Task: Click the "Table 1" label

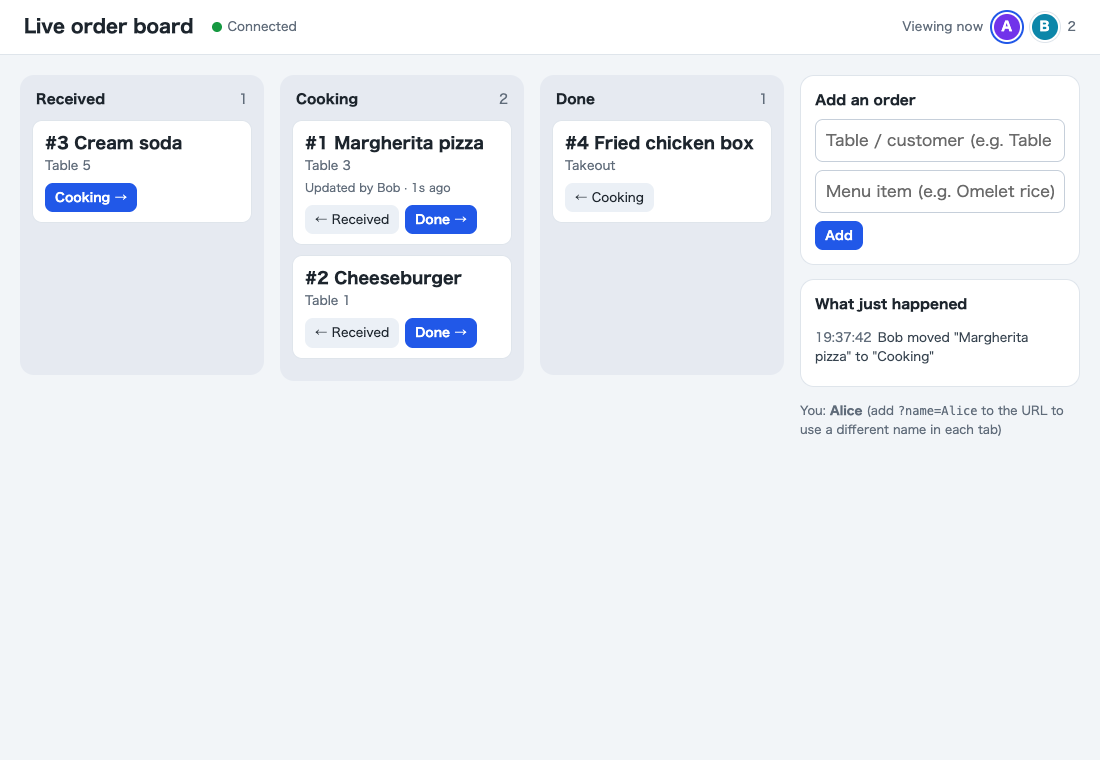Action: tap(327, 300)
